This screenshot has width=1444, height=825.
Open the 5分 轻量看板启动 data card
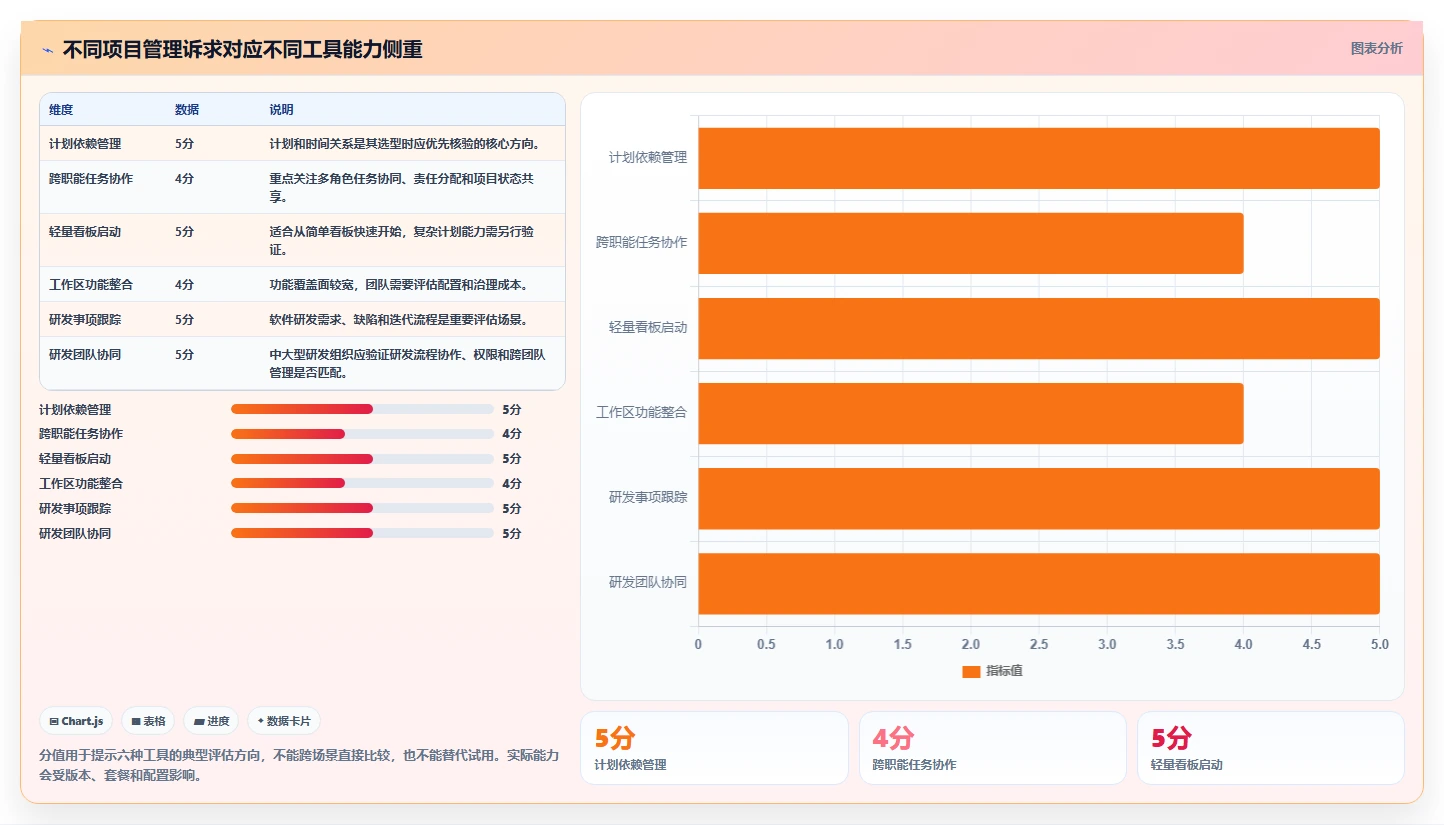coord(1271,748)
